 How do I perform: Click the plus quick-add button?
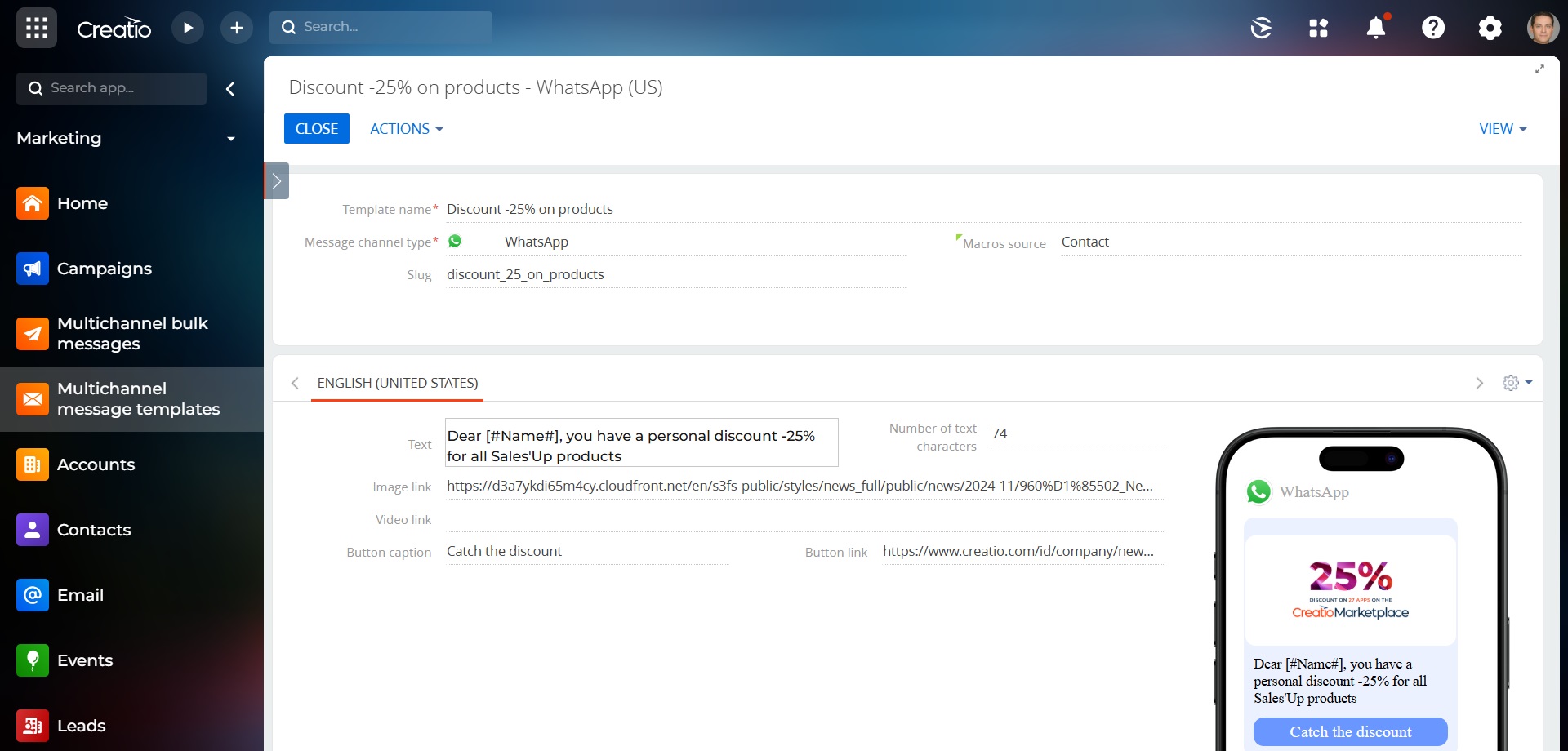coord(237,28)
